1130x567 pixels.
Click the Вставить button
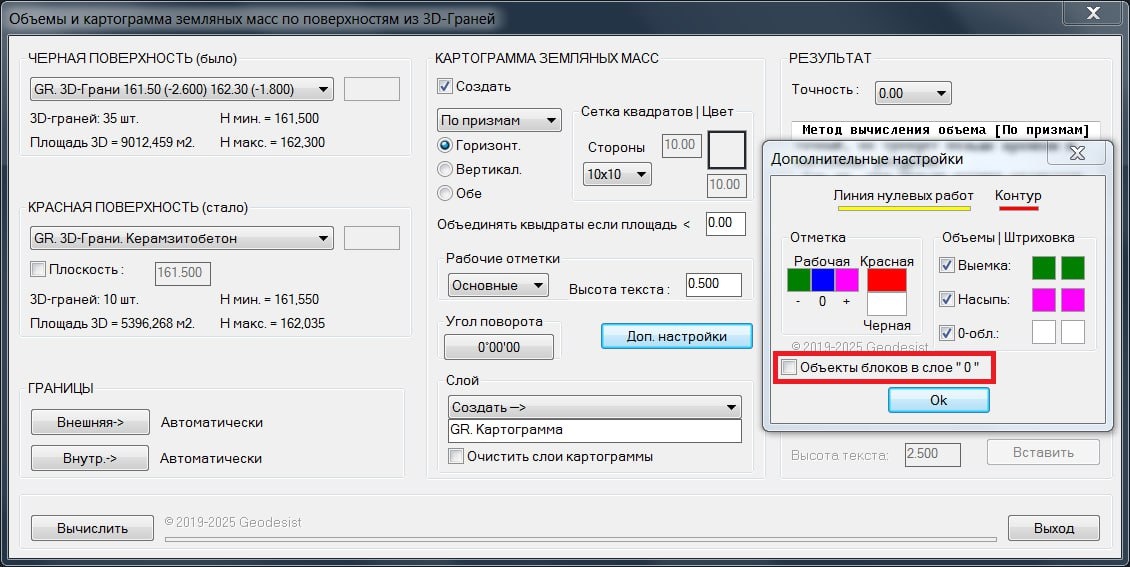1043,452
